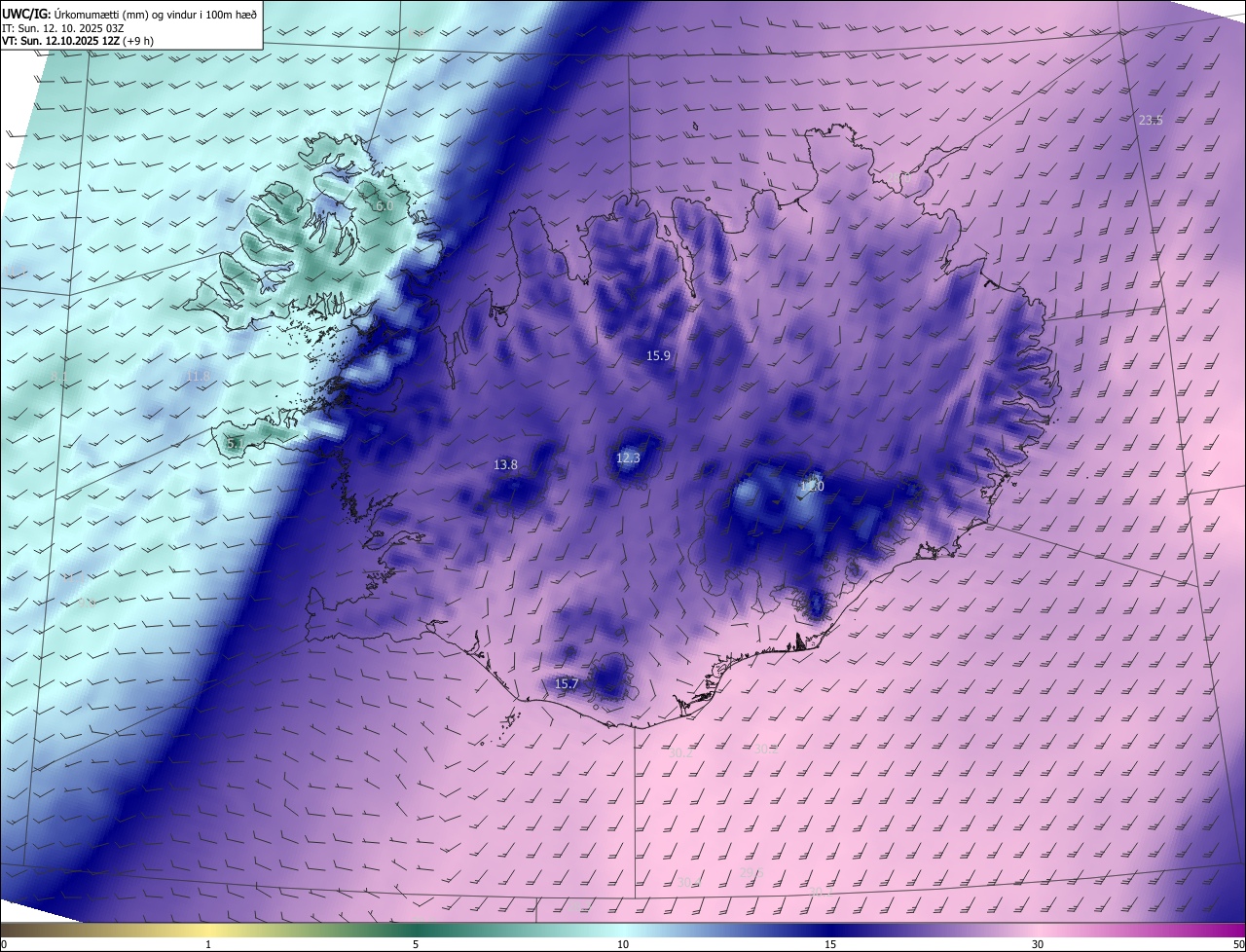Click the 15 tick on the color scale
Screen dimensions: 1246x952
click(830, 945)
